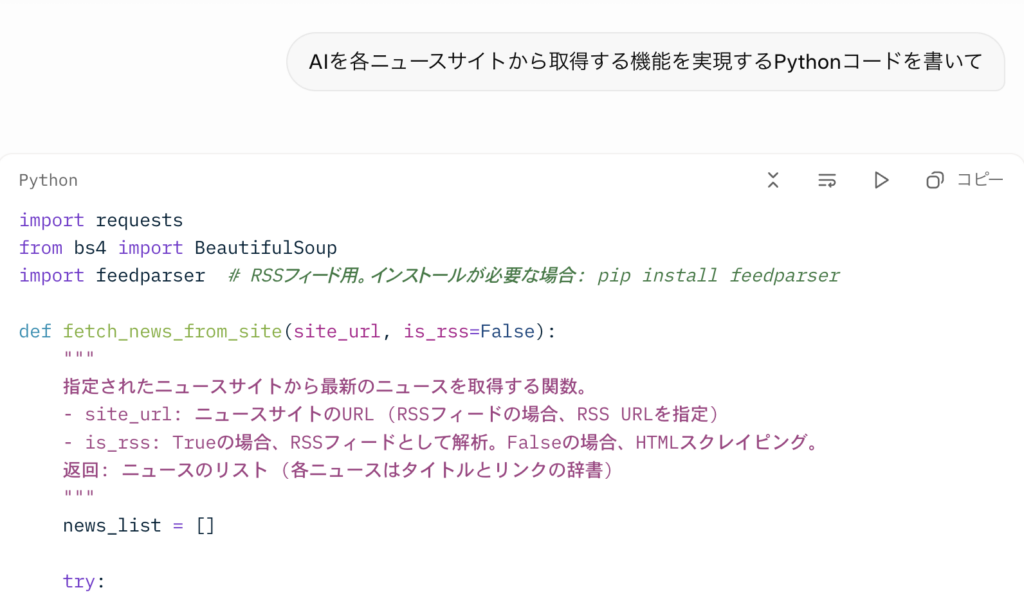1024x599 pixels.
Task: Click the is_rss=False default argument
Action: (x=469, y=331)
